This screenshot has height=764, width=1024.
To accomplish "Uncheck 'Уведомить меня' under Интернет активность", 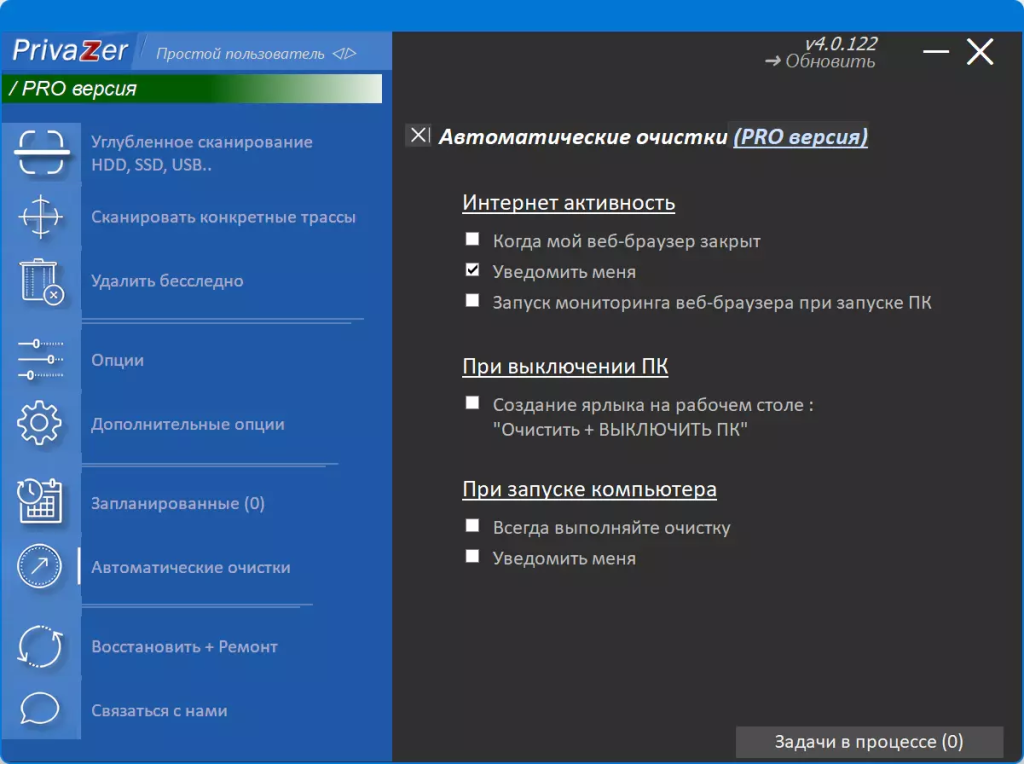I will (472, 270).
